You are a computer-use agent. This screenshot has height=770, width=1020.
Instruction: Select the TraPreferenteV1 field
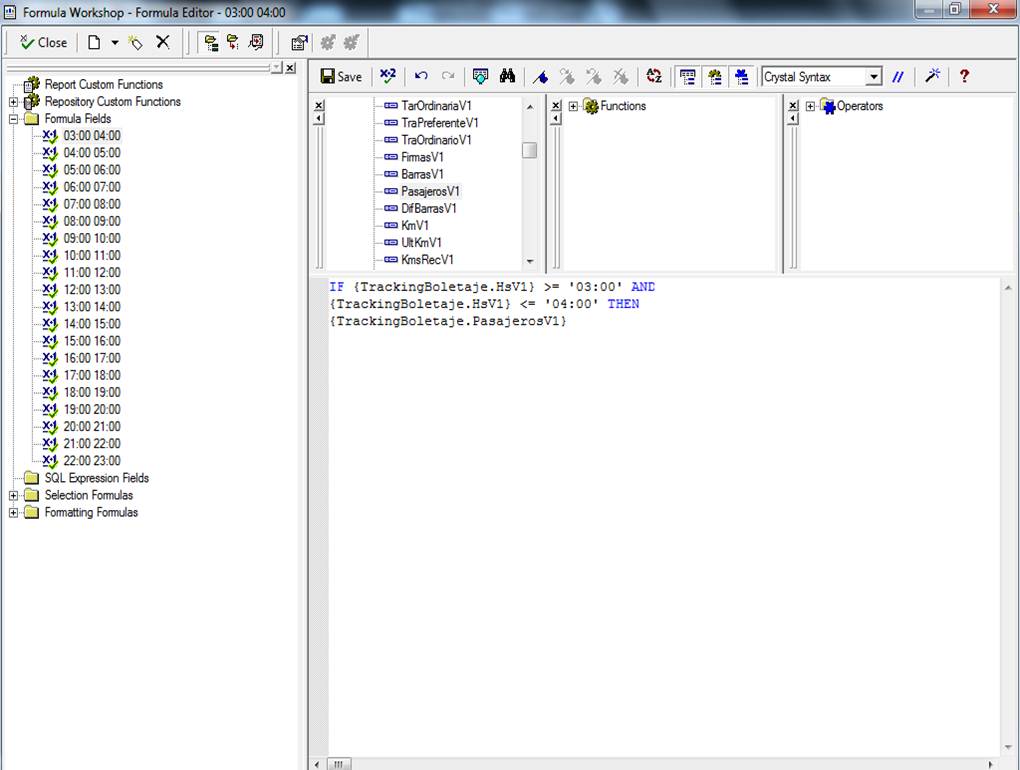coord(440,123)
